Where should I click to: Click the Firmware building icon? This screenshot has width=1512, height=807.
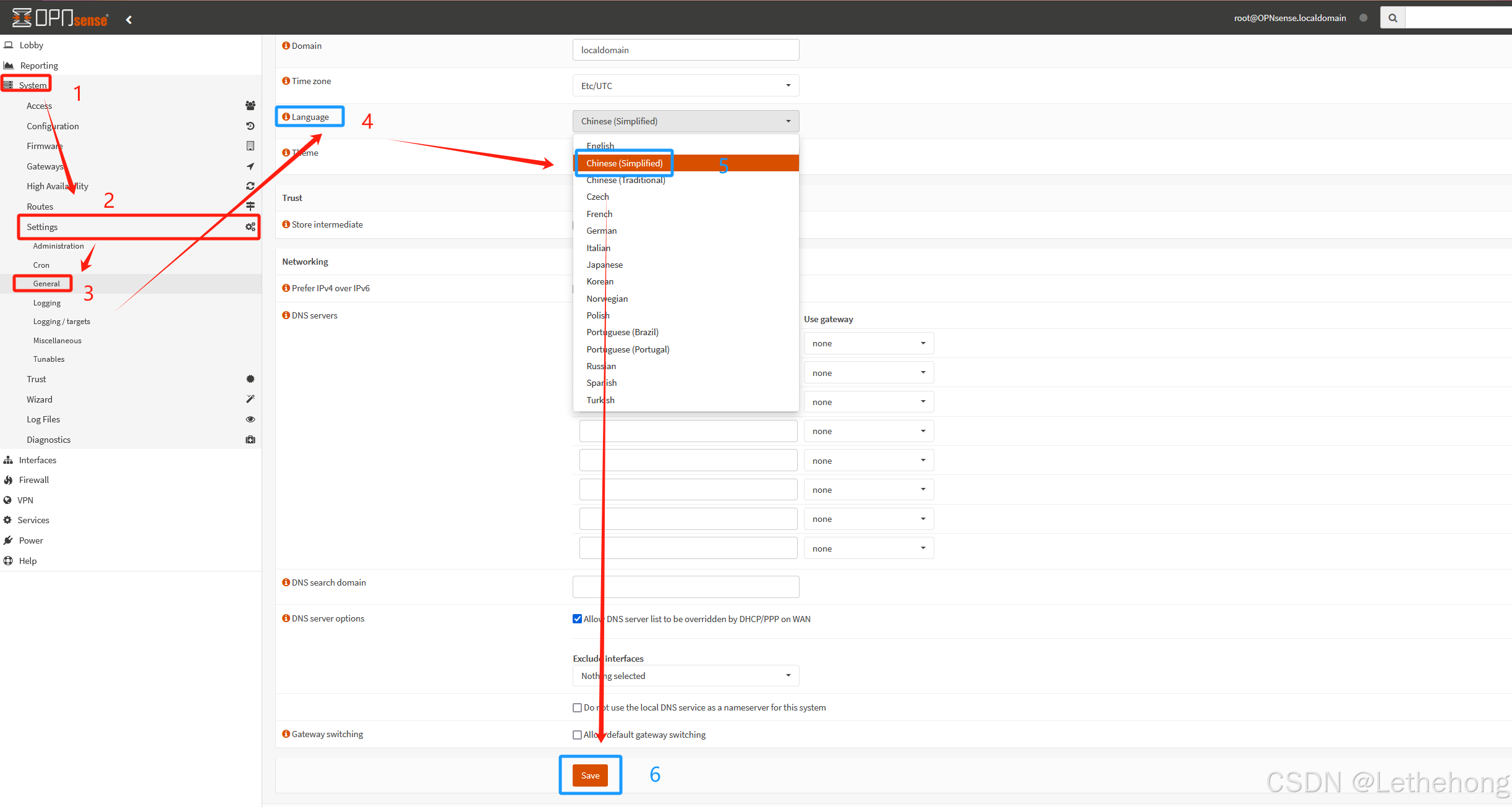(250, 146)
